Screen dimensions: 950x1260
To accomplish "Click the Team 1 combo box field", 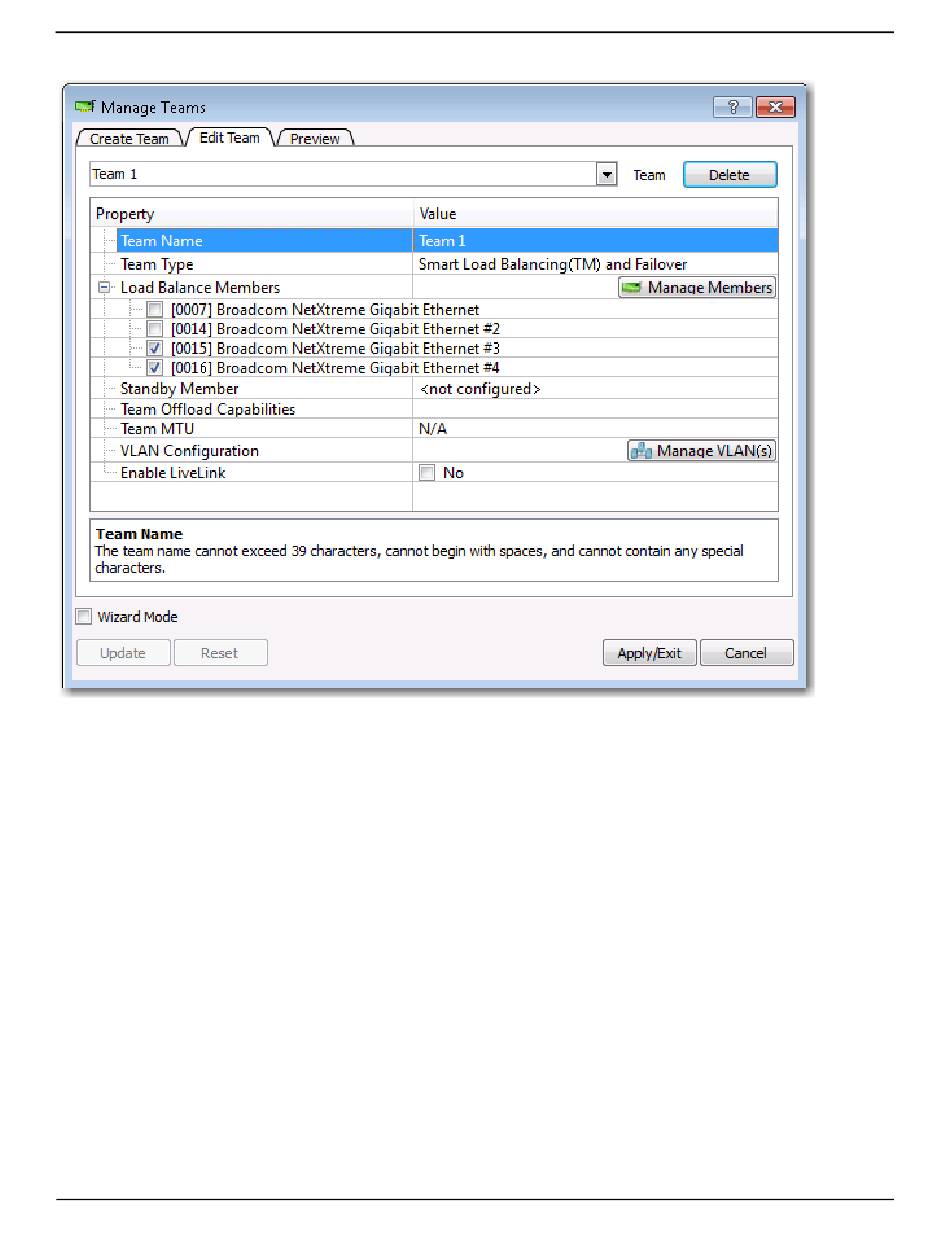I will click(x=353, y=174).
